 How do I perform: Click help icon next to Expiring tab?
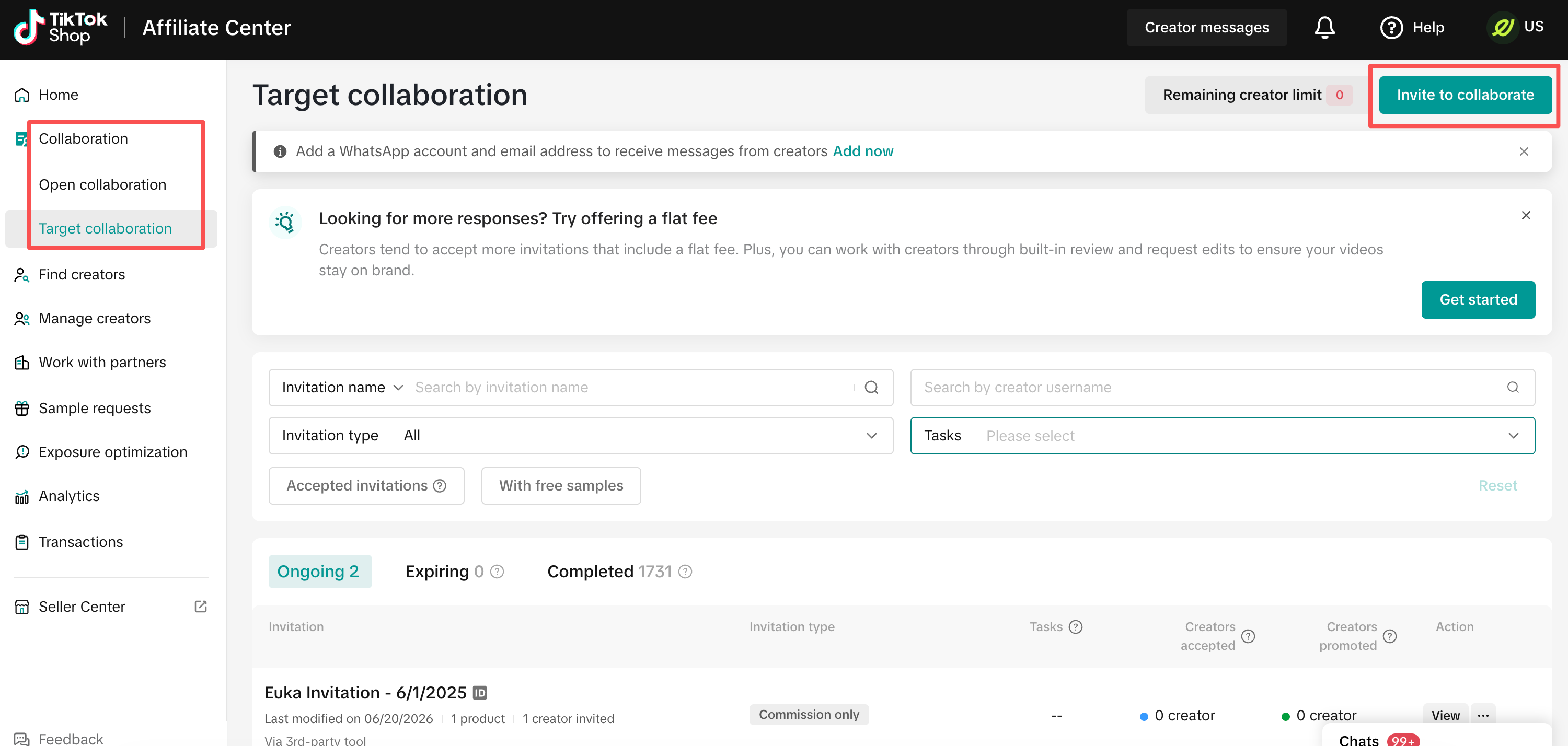497,572
